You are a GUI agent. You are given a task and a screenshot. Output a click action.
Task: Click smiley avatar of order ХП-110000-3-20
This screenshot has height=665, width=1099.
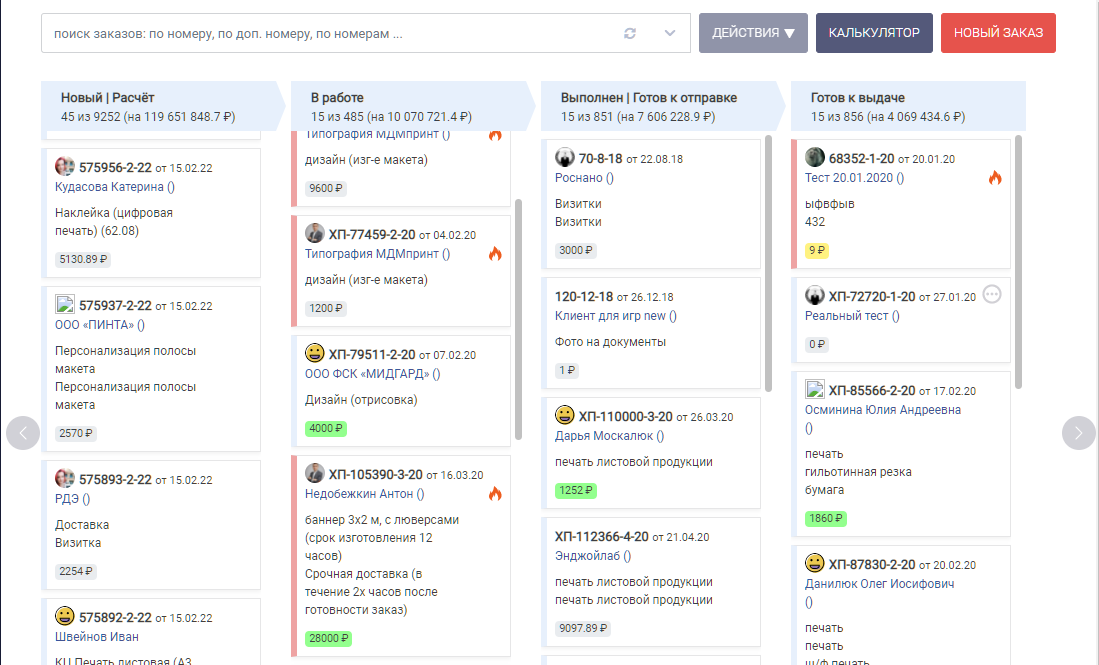pos(565,415)
